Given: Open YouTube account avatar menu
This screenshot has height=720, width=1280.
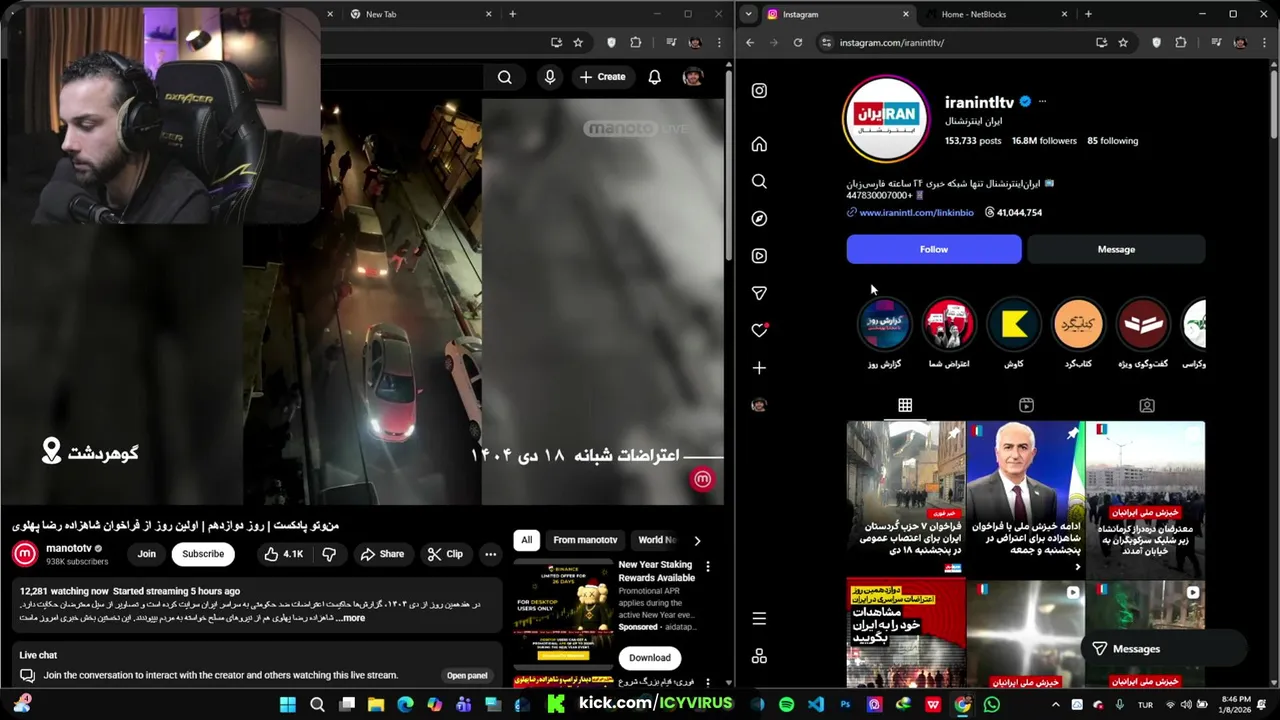Looking at the screenshot, I should (x=692, y=77).
